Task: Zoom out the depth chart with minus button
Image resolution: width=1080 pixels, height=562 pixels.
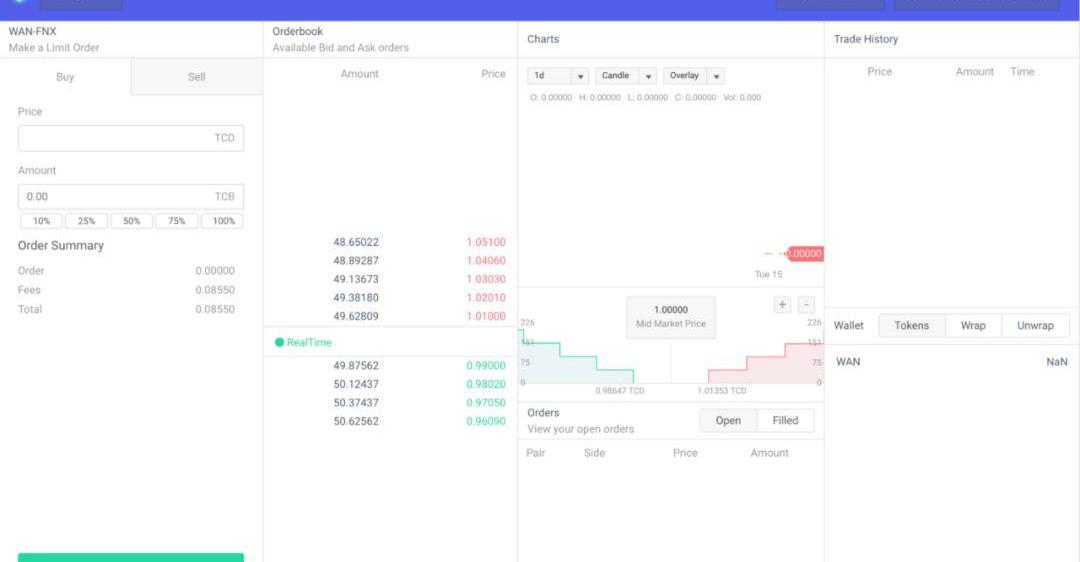Action: point(806,305)
